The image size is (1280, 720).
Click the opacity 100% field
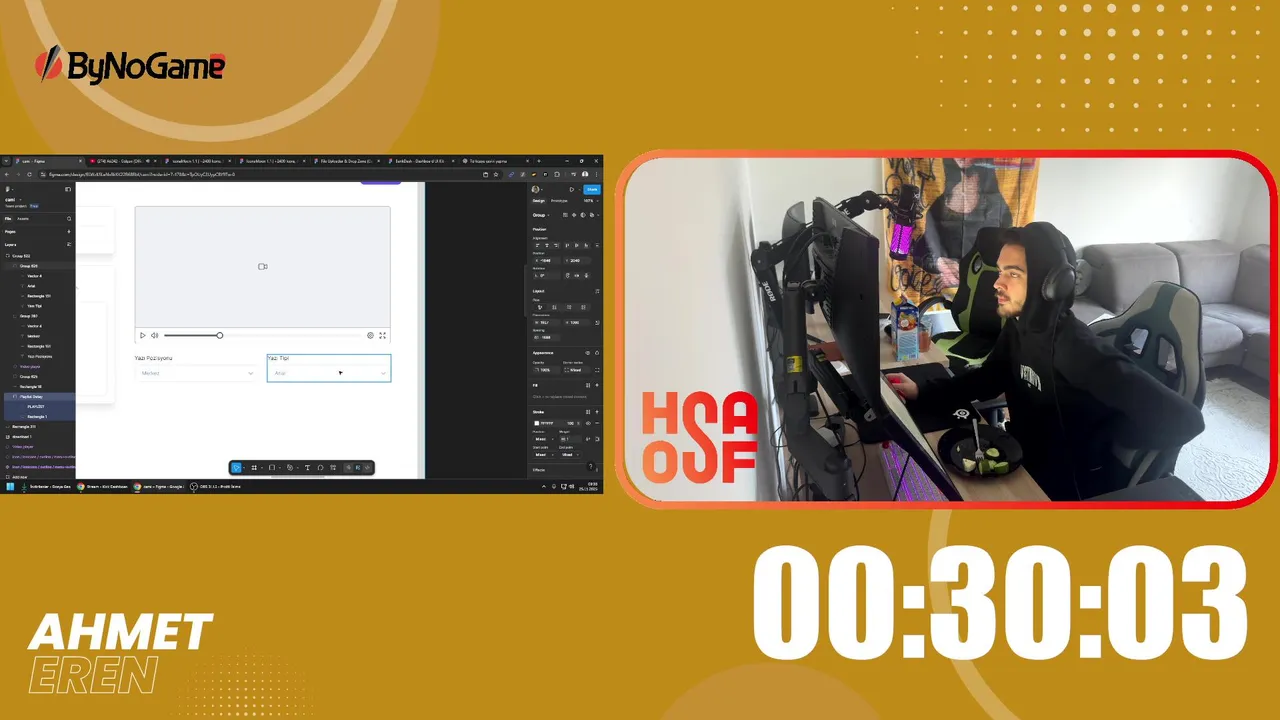point(546,370)
